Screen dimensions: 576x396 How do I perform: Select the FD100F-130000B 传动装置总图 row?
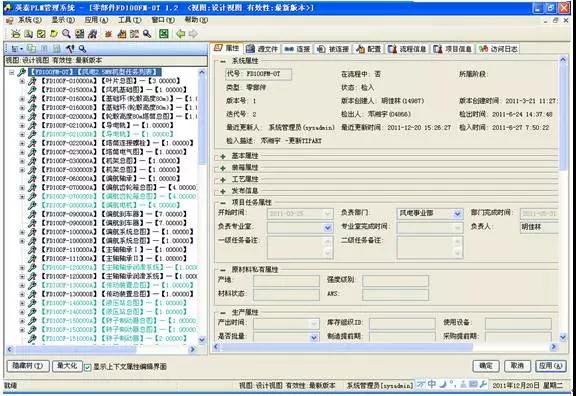pyautogui.click(x=117, y=294)
